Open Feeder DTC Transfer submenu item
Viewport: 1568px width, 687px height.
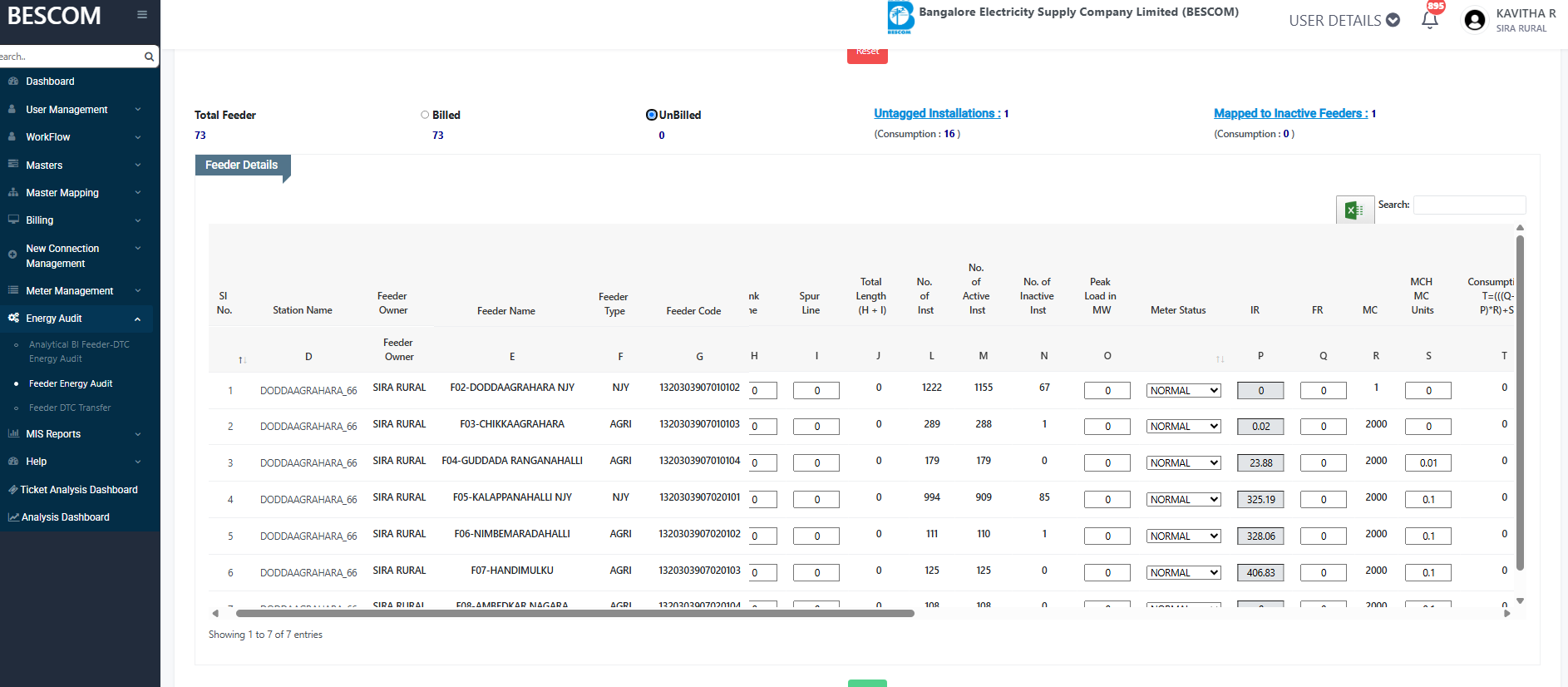[70, 408]
